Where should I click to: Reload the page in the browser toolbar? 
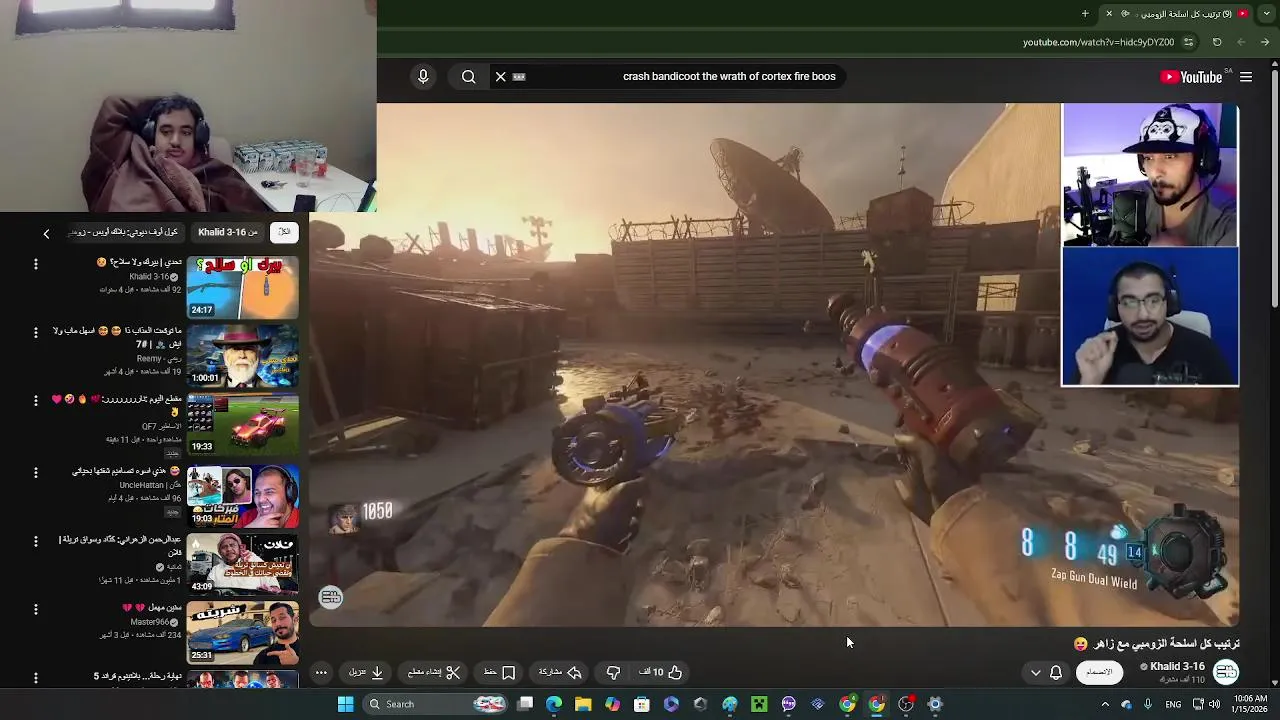(1217, 42)
